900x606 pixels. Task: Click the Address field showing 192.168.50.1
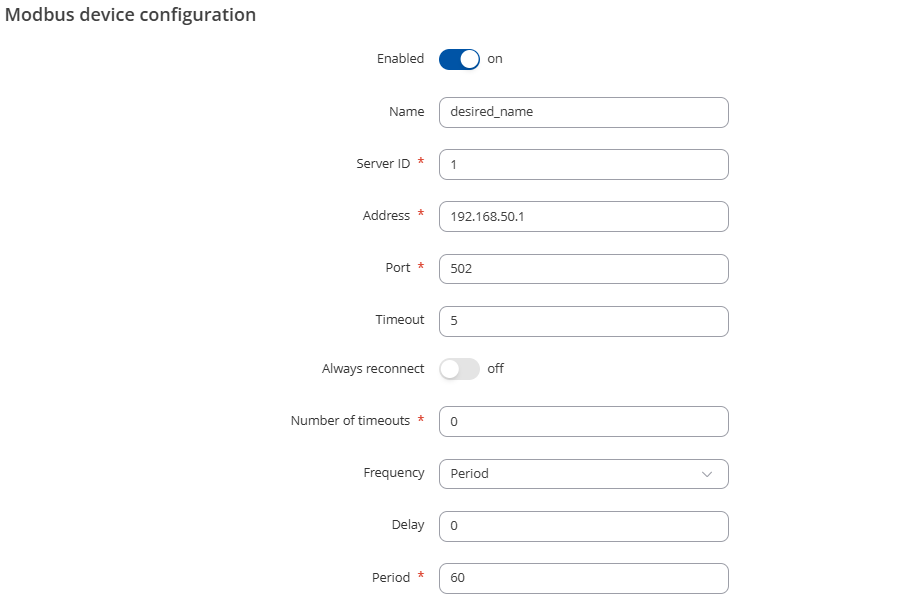(584, 216)
